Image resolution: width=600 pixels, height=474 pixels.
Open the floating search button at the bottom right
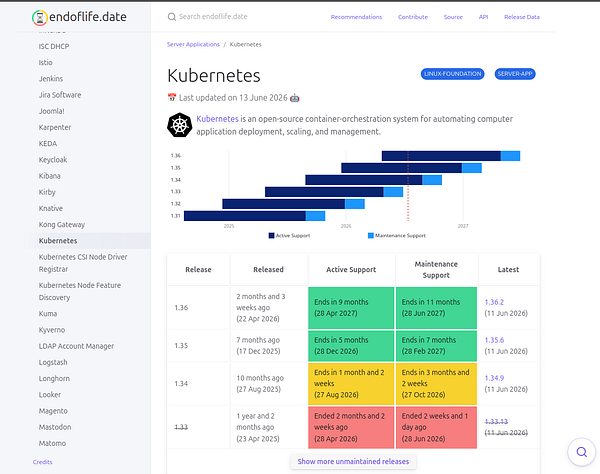tap(582, 452)
